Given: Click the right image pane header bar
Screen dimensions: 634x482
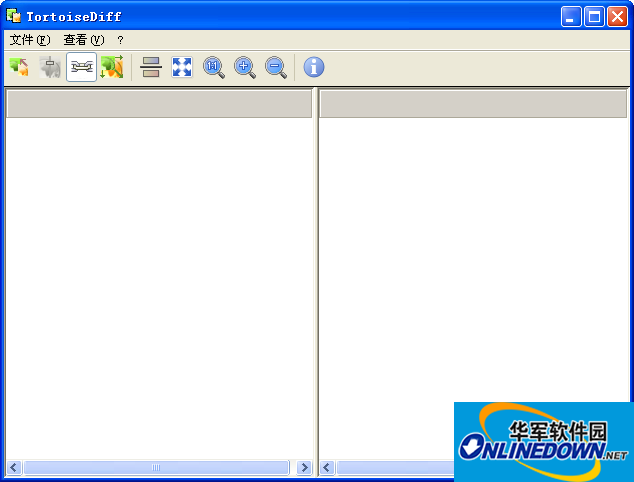Looking at the screenshot, I should (x=474, y=104).
